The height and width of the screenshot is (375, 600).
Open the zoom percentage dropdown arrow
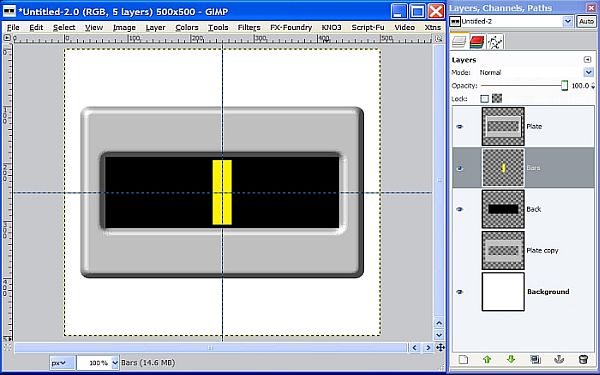tap(115, 363)
